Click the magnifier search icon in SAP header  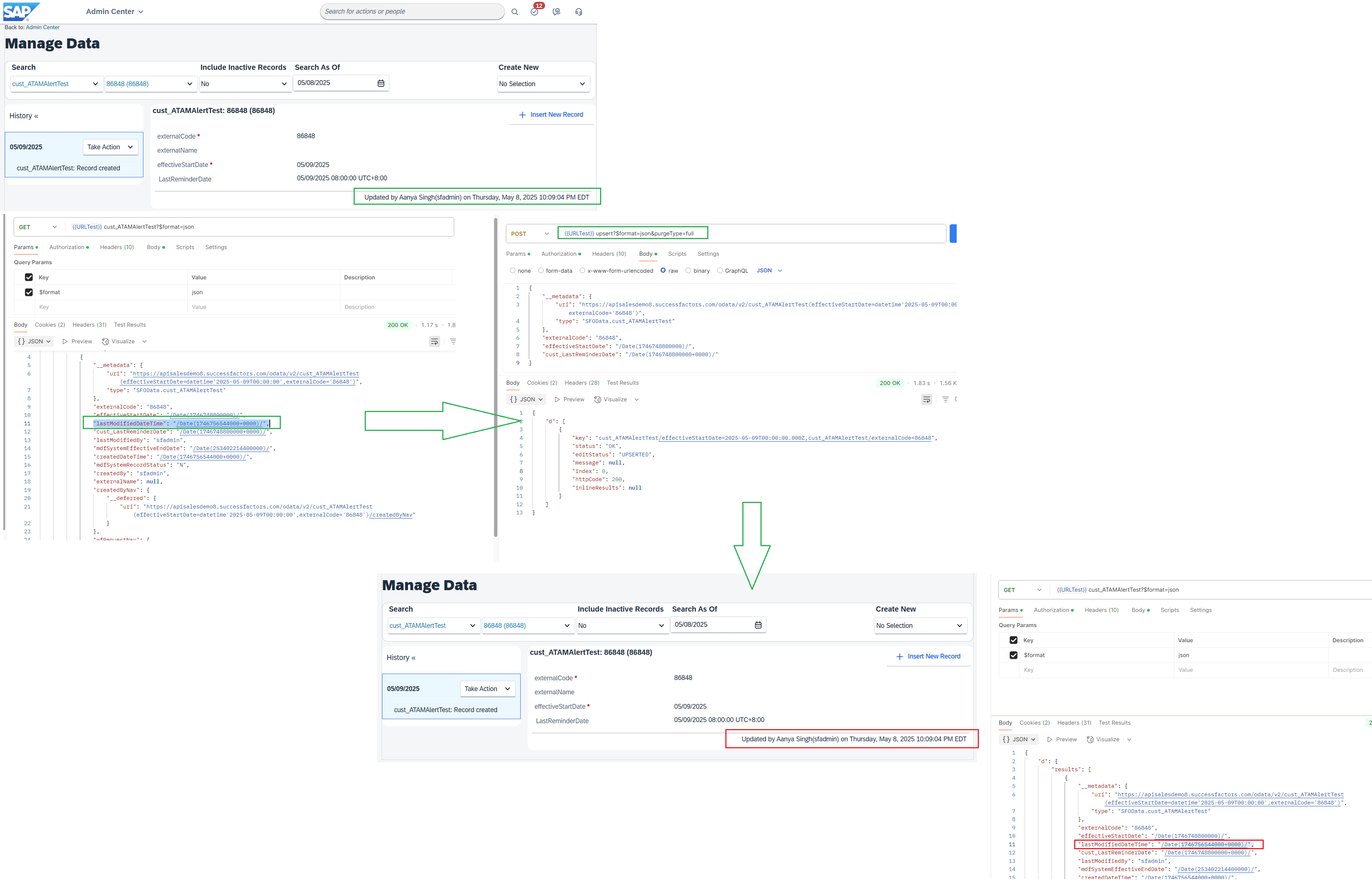(515, 11)
